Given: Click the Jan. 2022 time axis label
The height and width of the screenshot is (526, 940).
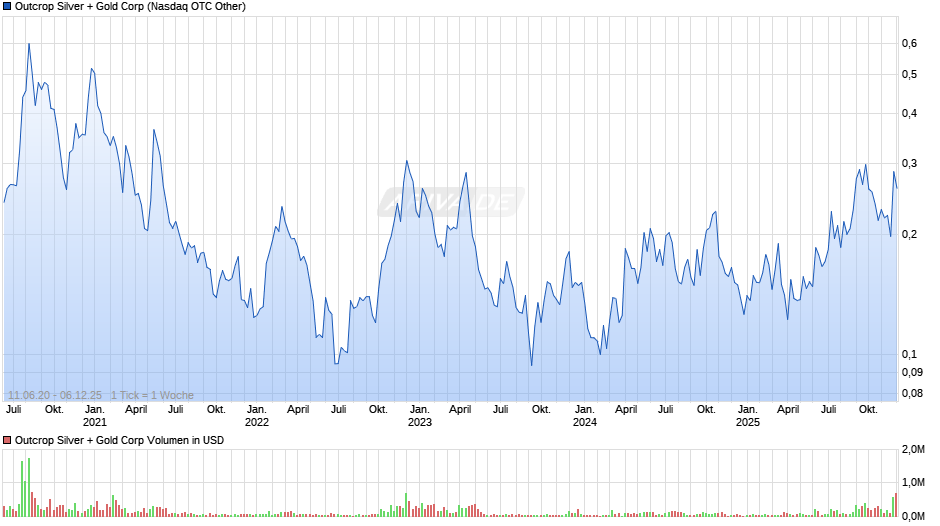Looking at the screenshot, I should pyautogui.click(x=257, y=416).
